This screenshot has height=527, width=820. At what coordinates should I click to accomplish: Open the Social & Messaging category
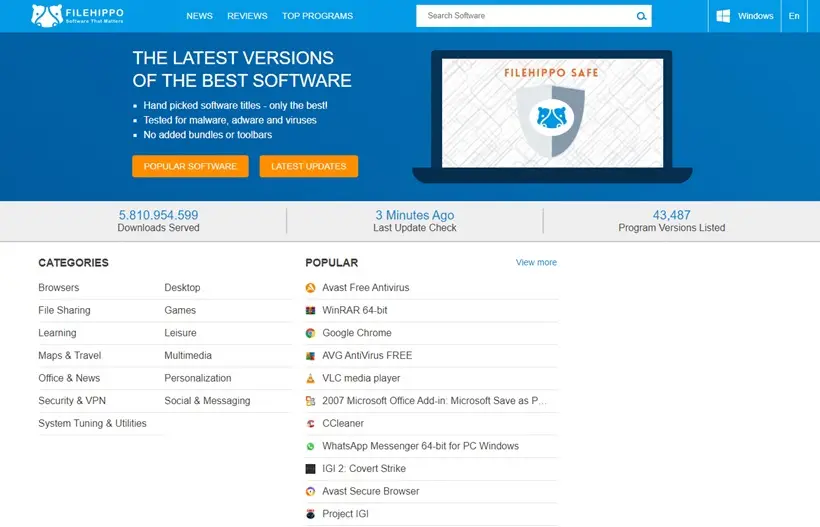coord(207,401)
